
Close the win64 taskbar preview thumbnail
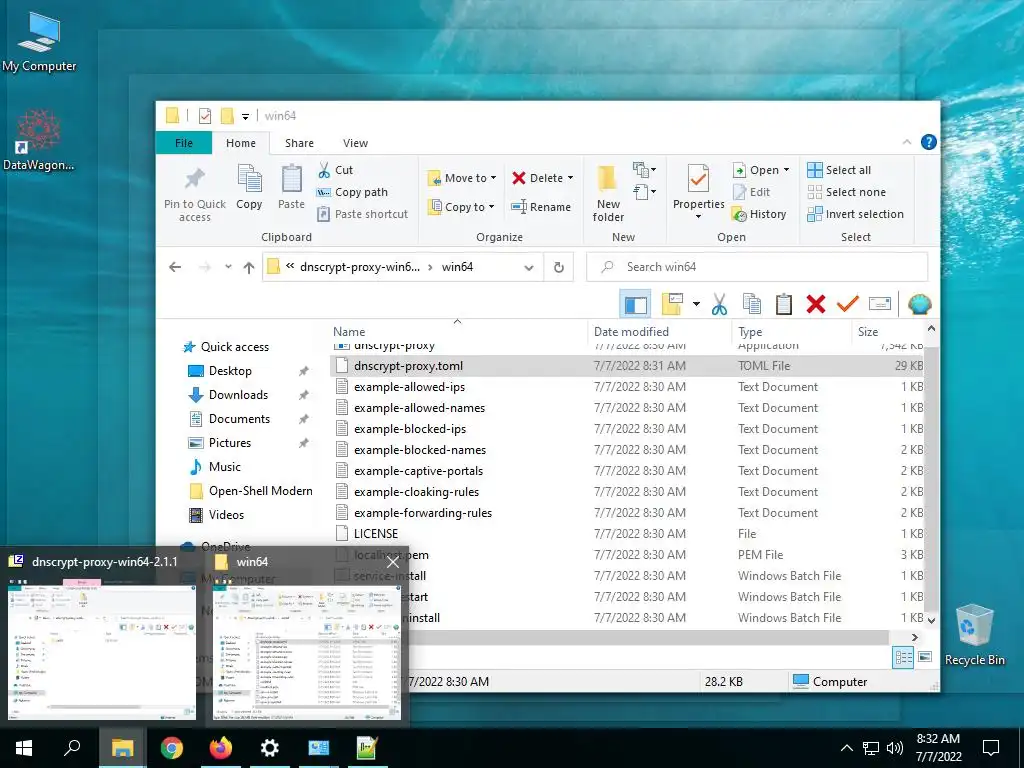pos(392,562)
